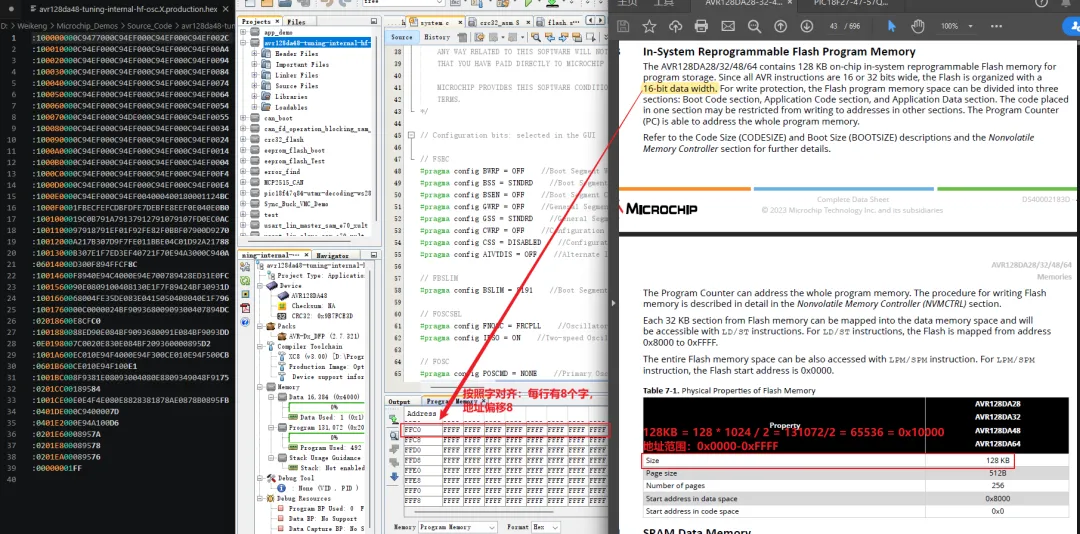This screenshot has width=1080, height=534.
Task: Click Source_Code in the editor breadcrumb path
Action: pos(149,25)
